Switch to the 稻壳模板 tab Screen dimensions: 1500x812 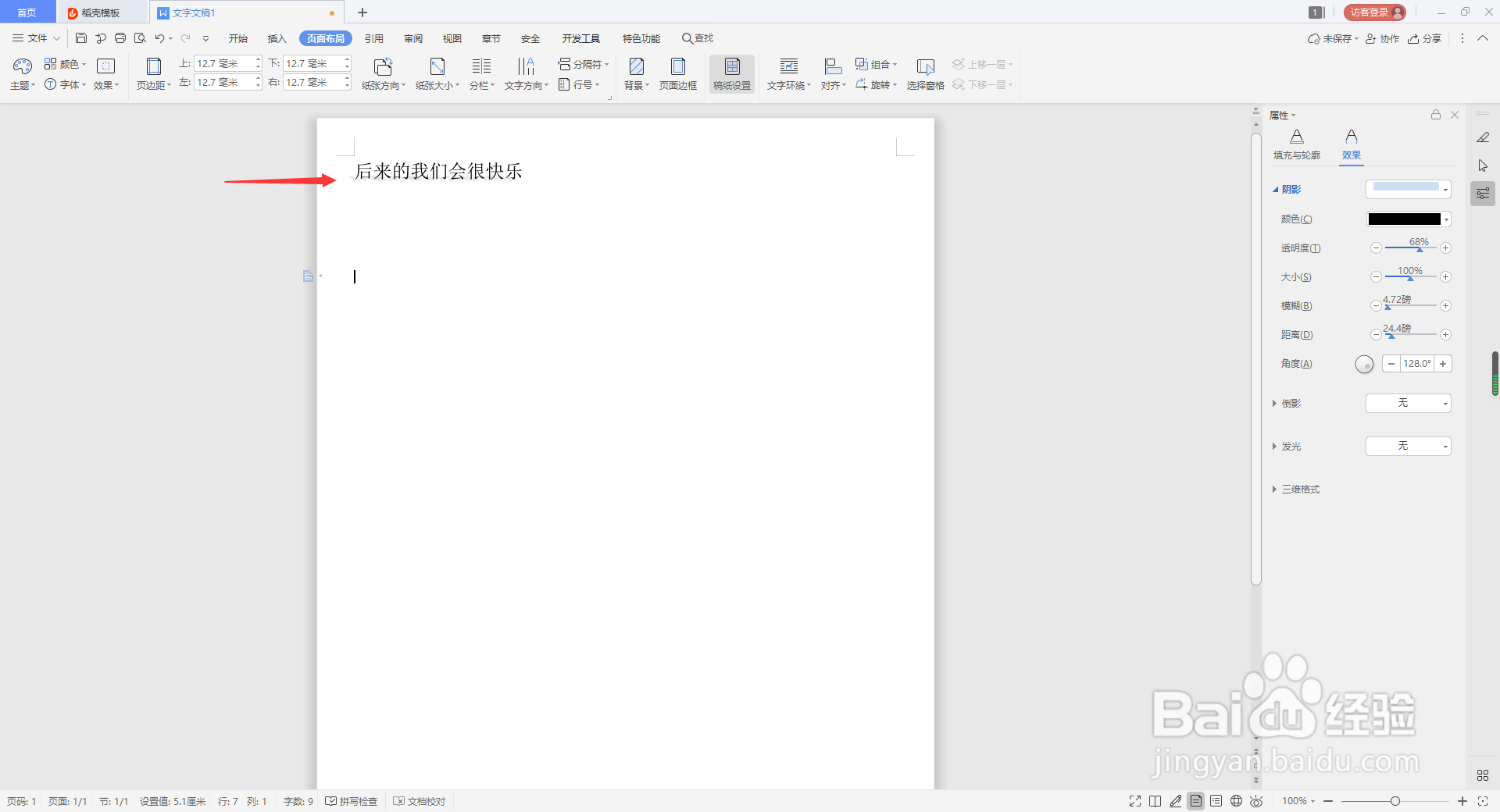(101, 12)
